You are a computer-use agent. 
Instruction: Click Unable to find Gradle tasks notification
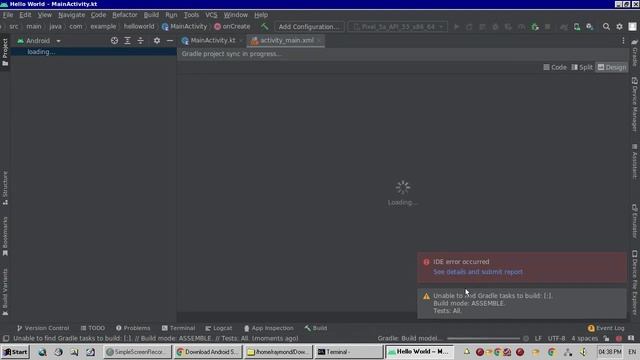coord(522,303)
